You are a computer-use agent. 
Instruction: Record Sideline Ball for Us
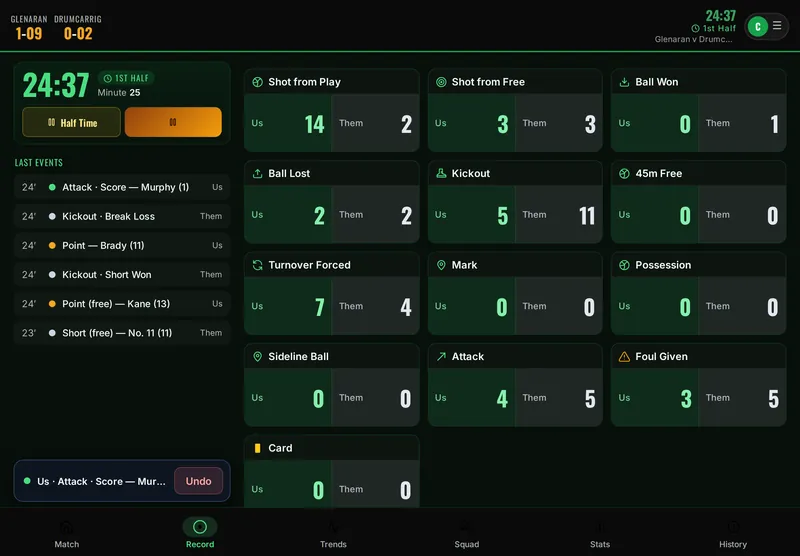pos(288,397)
